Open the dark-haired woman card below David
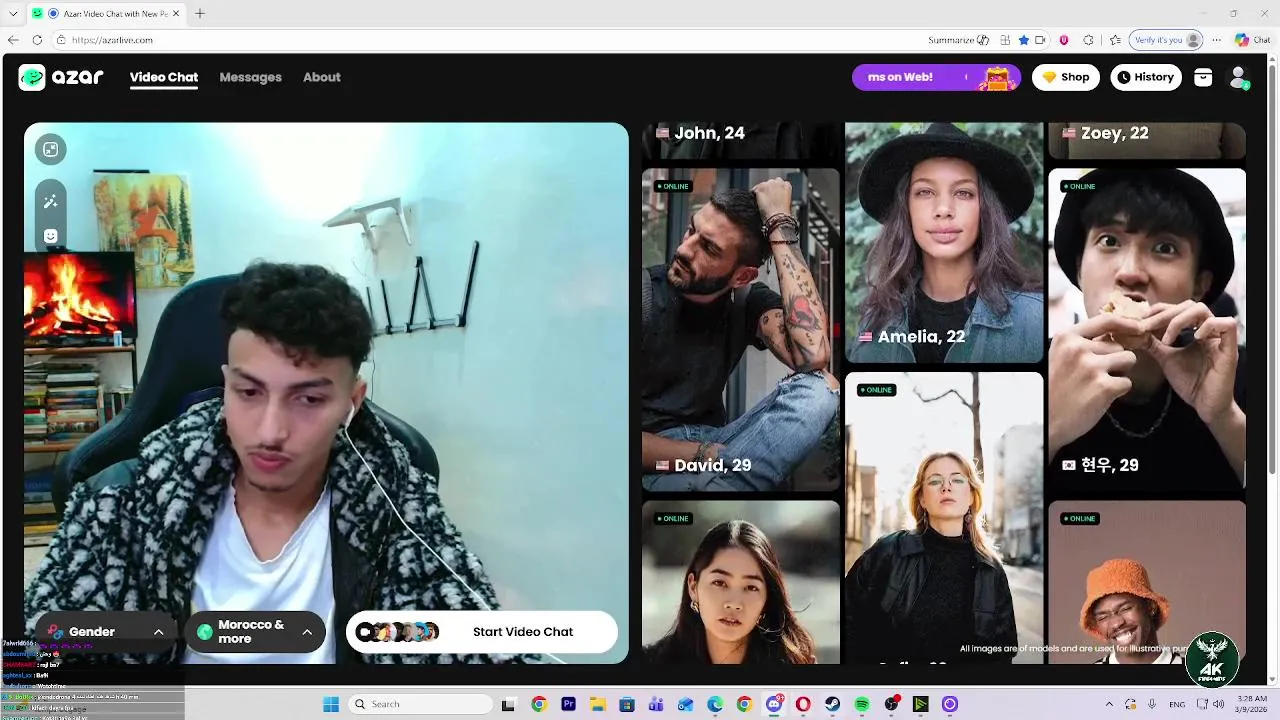Image resolution: width=1280 pixels, height=720 pixels. 741,582
